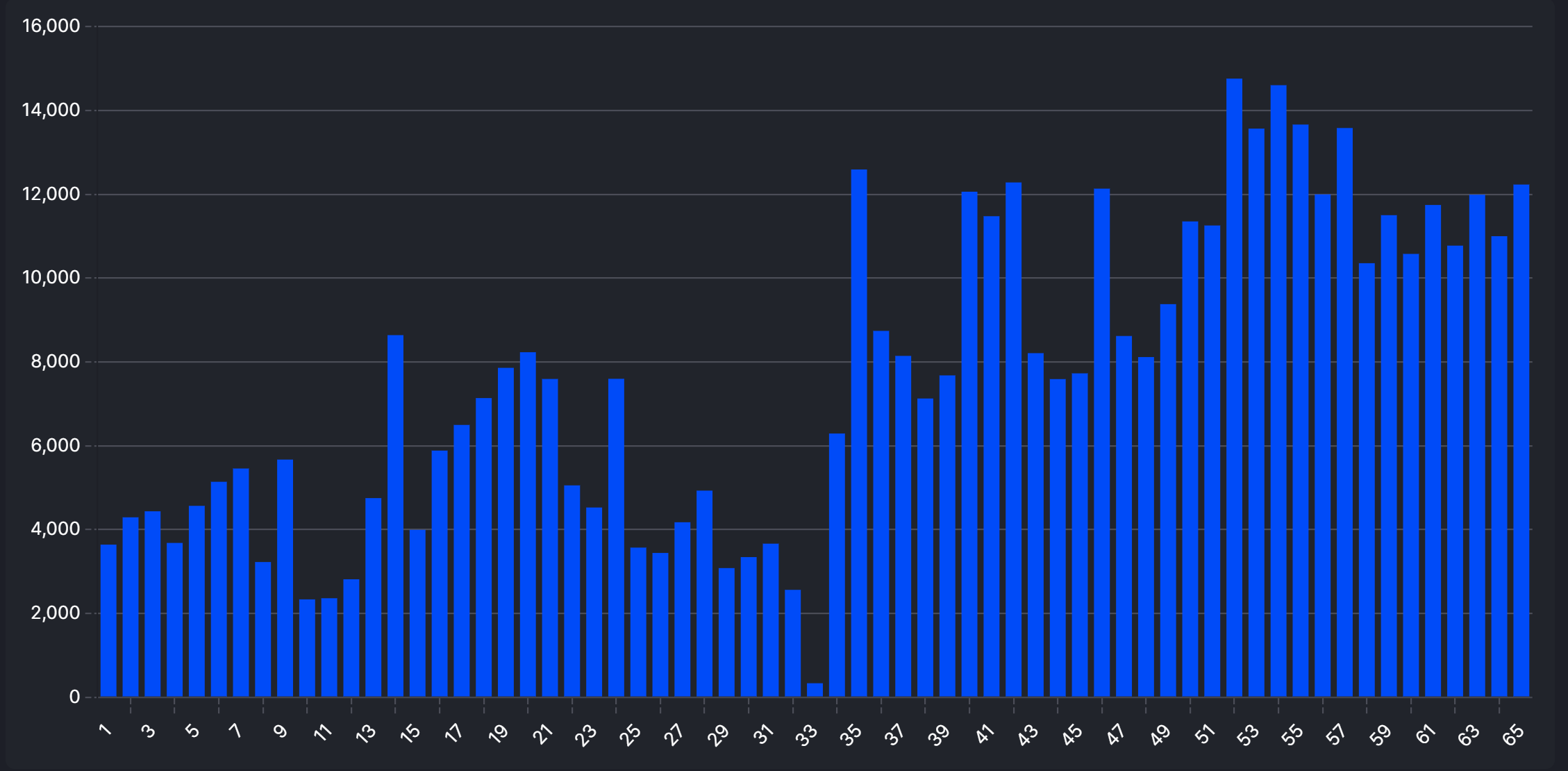Click the 10,000 y-axis label
1568x771 pixels.
coord(51,278)
